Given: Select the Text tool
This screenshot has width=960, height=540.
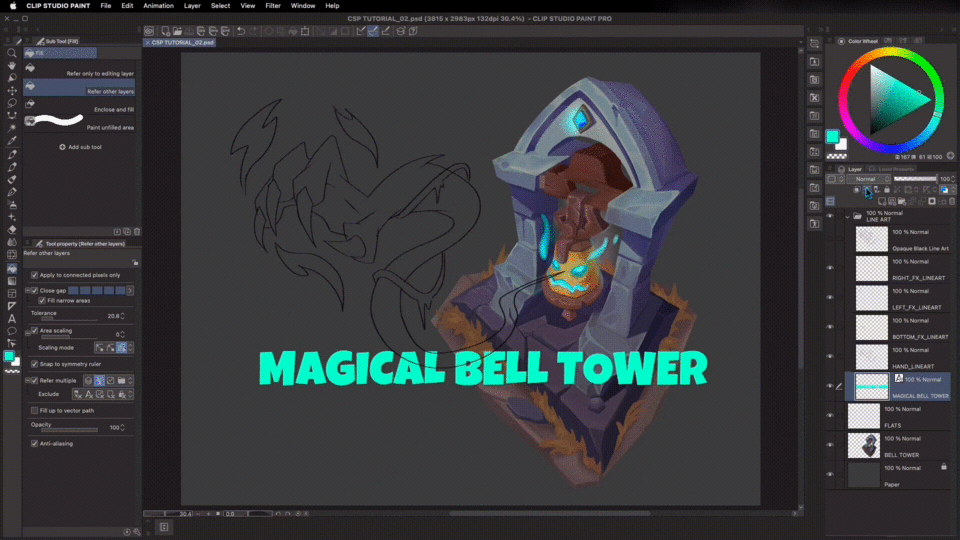Looking at the screenshot, I should [x=12, y=318].
